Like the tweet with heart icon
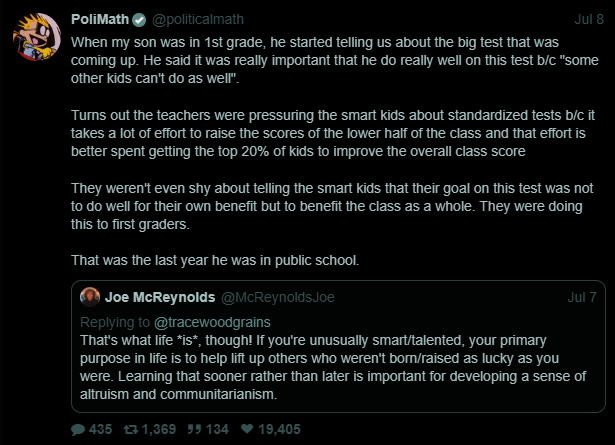This screenshot has height=445, width=615. [247, 429]
